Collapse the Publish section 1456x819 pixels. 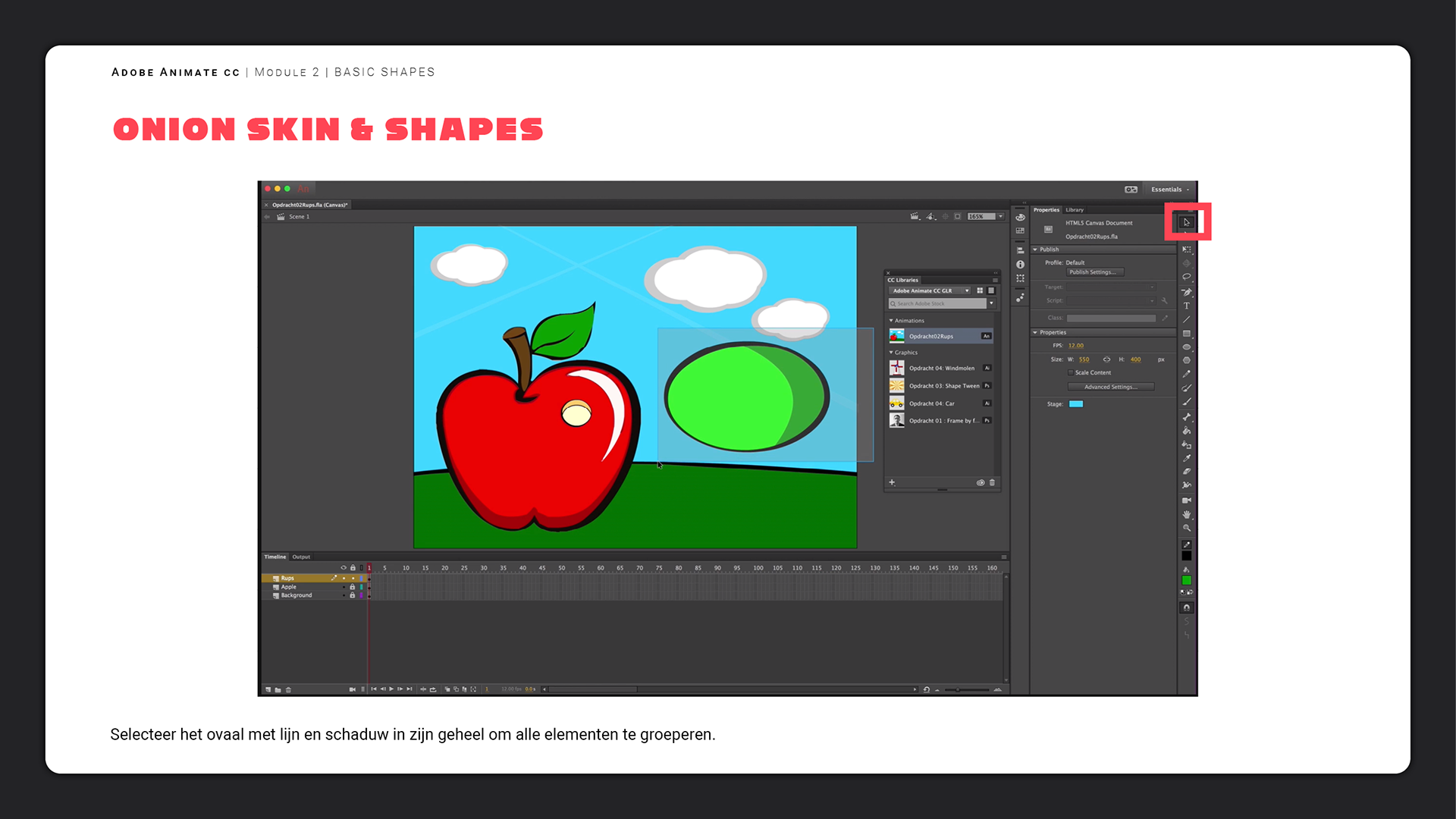[x=1035, y=249]
